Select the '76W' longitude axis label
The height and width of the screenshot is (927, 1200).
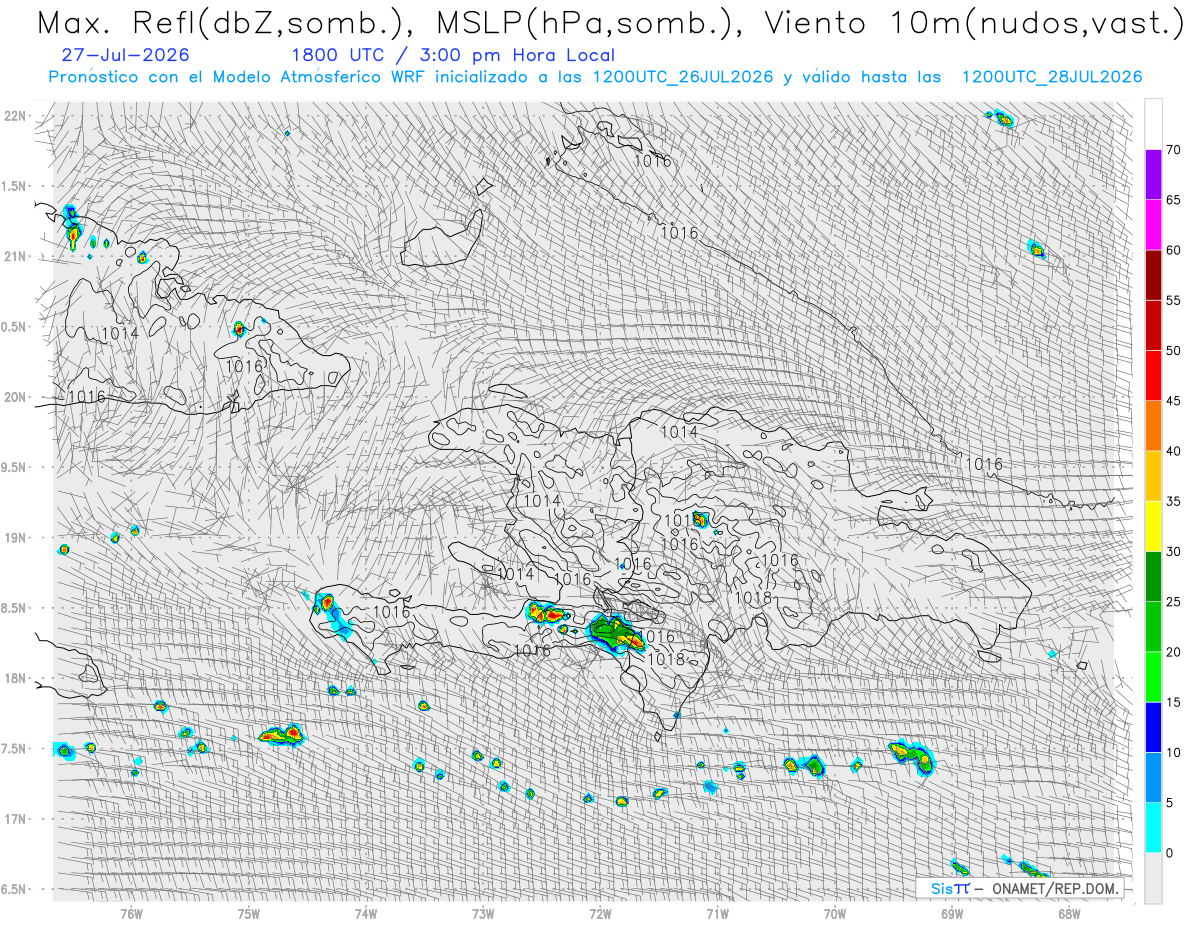[x=131, y=913]
